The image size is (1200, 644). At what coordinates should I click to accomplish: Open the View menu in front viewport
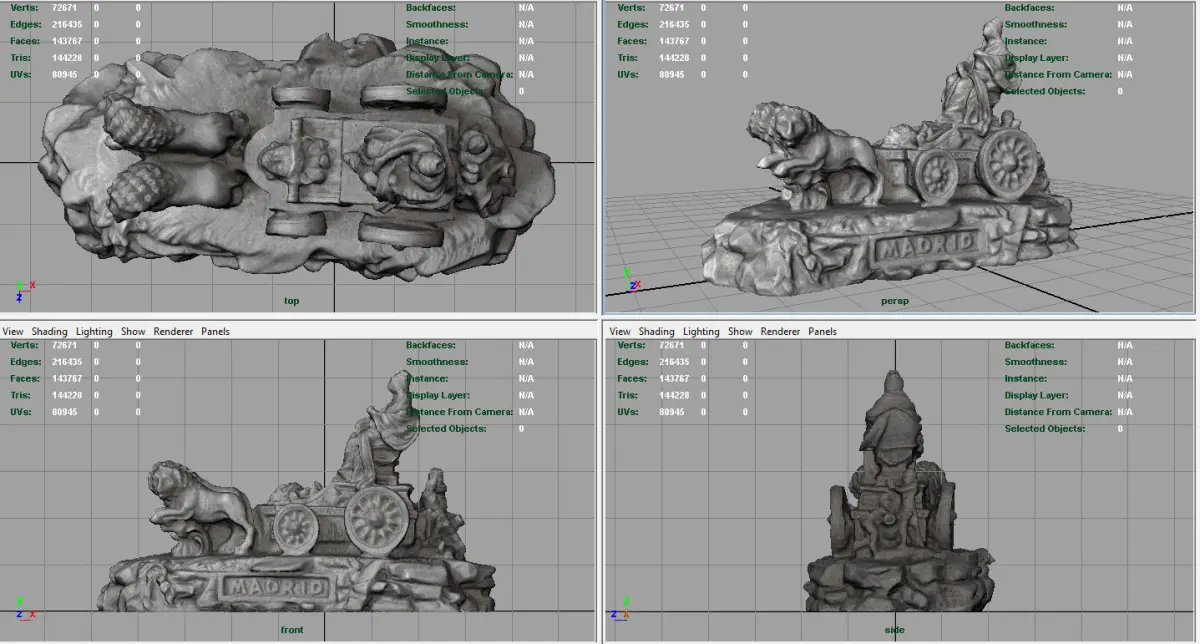[13, 331]
